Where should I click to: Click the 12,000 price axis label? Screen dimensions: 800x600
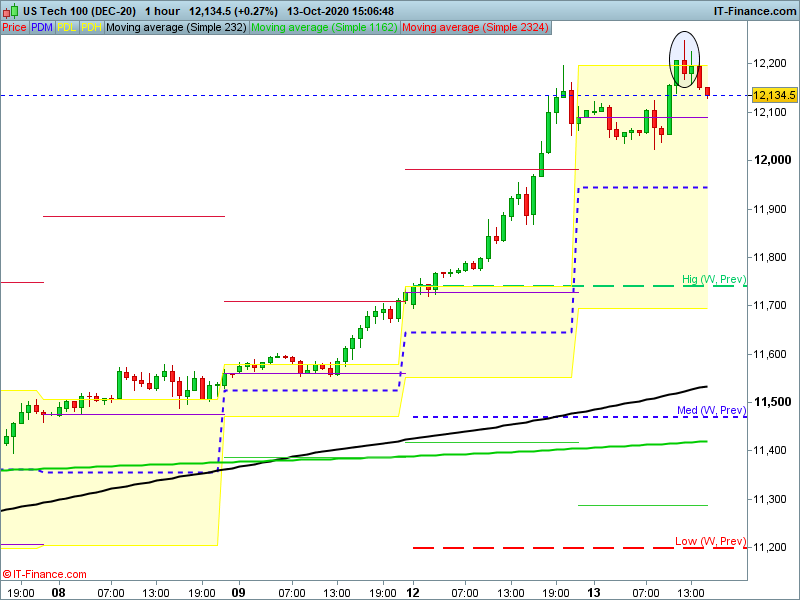(772, 160)
